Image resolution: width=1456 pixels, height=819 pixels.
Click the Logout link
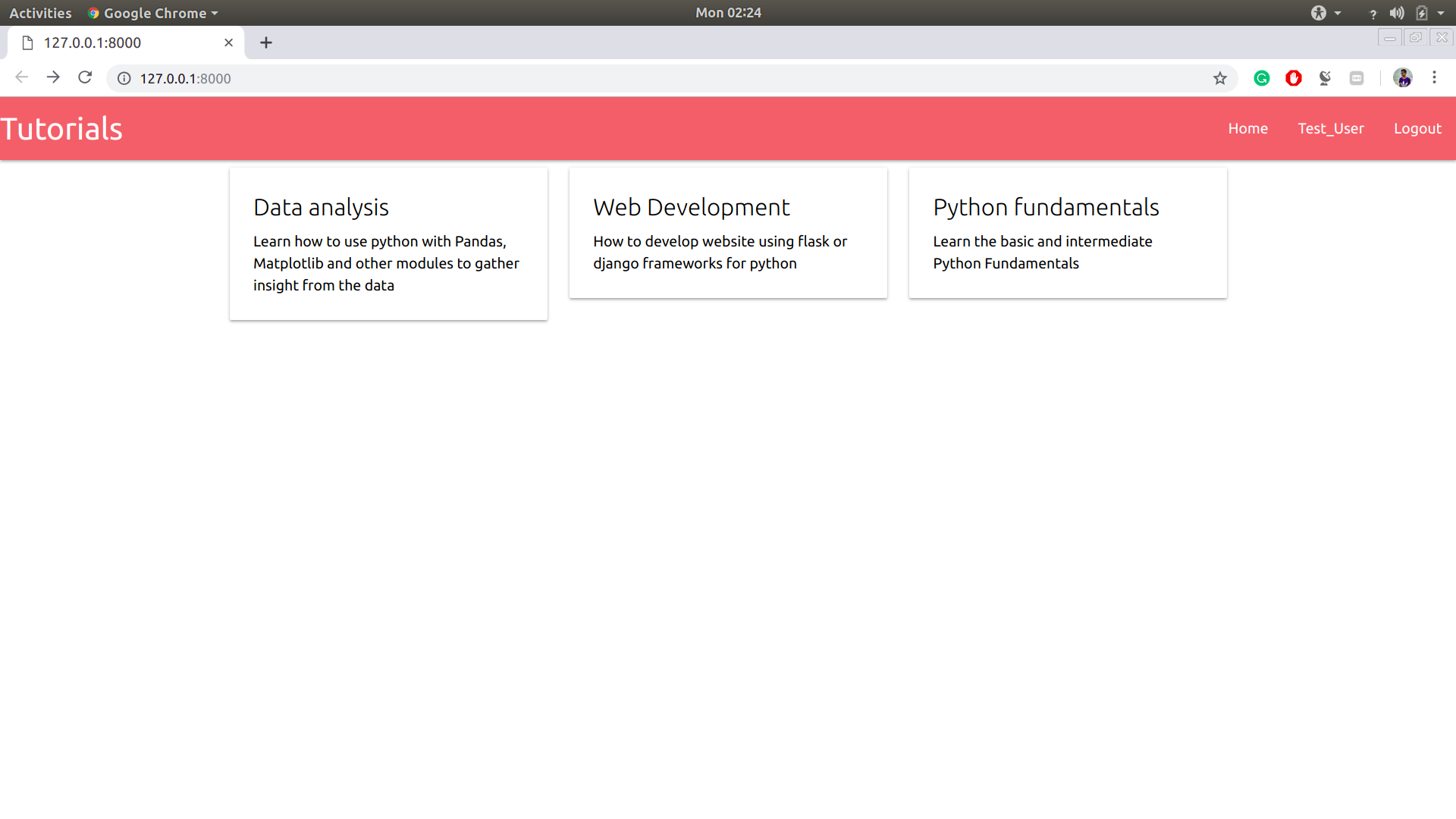point(1417,128)
